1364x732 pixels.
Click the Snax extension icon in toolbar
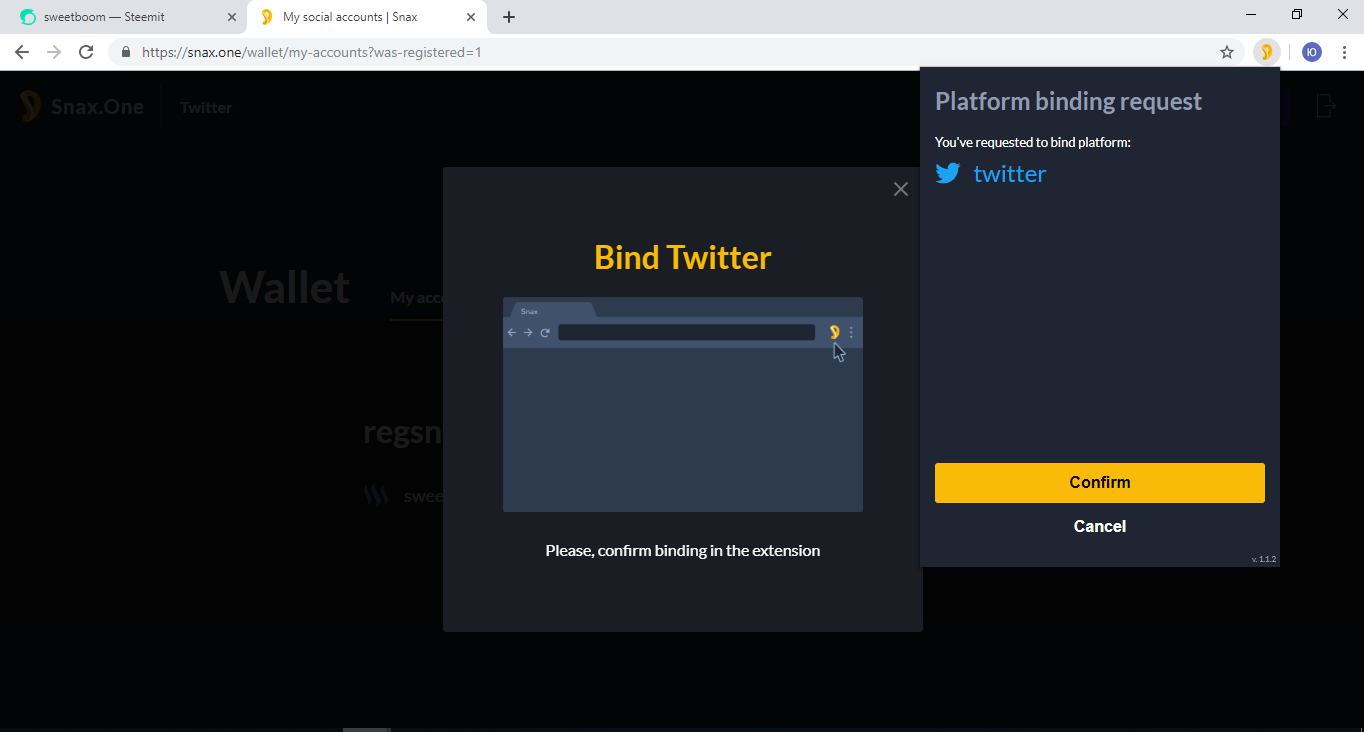(1266, 52)
